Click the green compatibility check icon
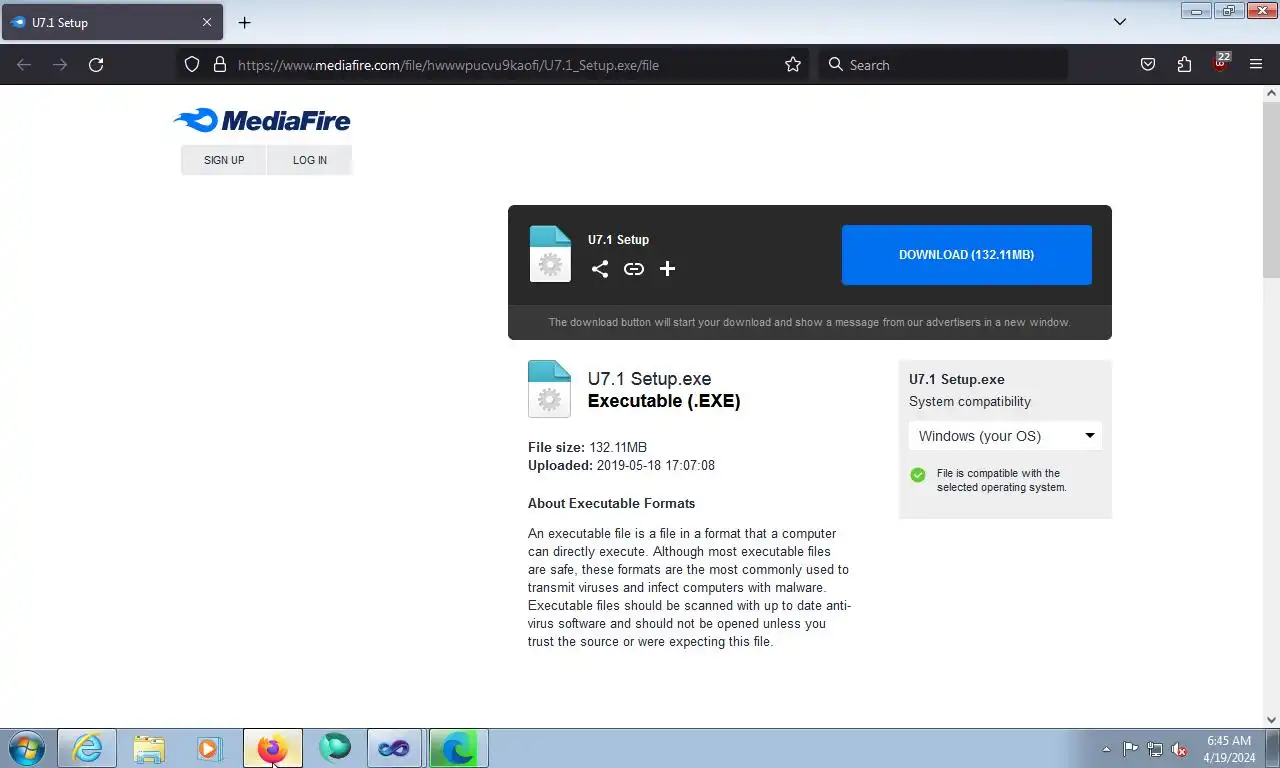Viewport: 1280px width, 768px height. pyautogui.click(x=918, y=475)
